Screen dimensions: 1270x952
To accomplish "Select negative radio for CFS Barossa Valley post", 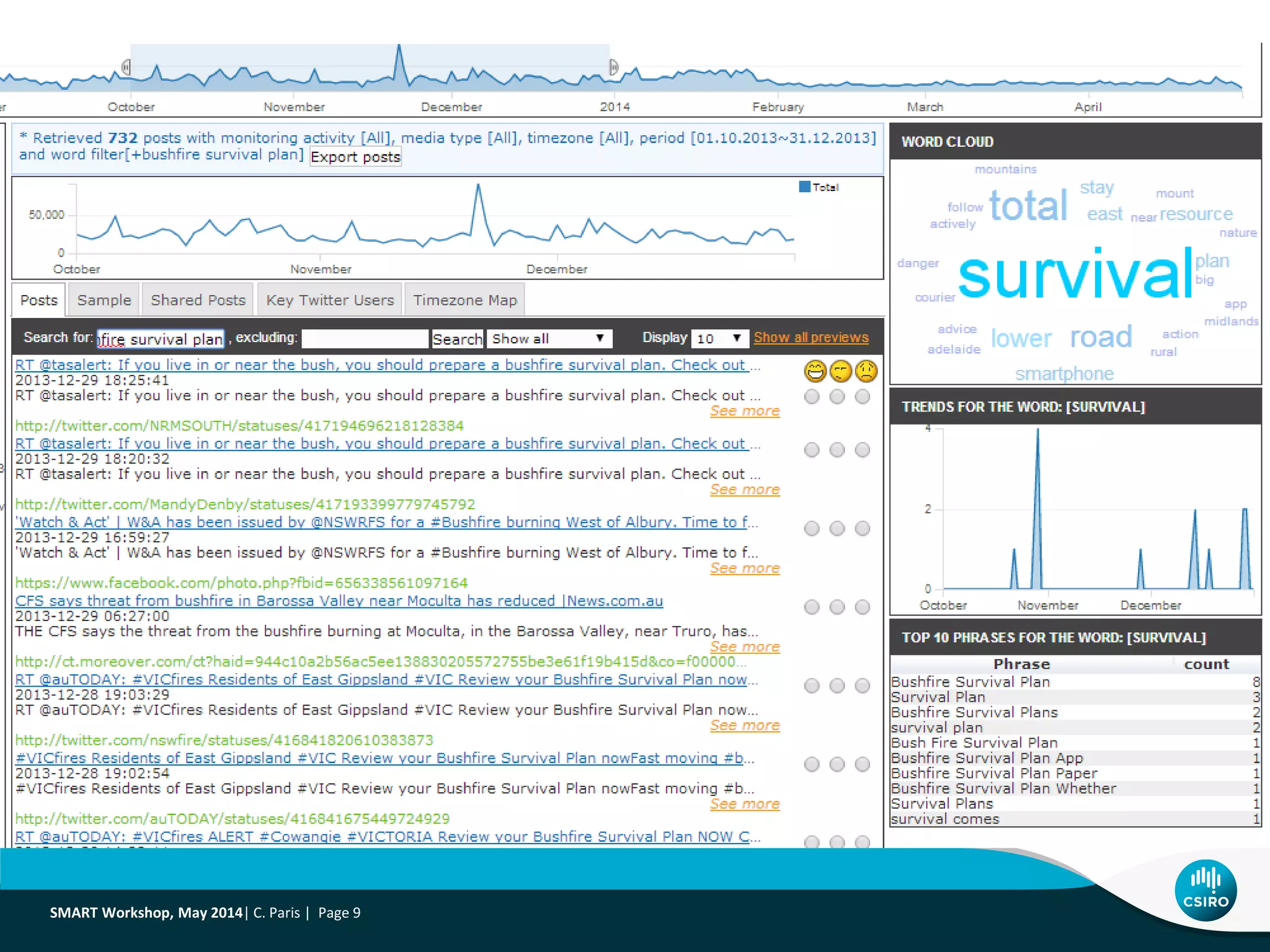I will coord(863,607).
